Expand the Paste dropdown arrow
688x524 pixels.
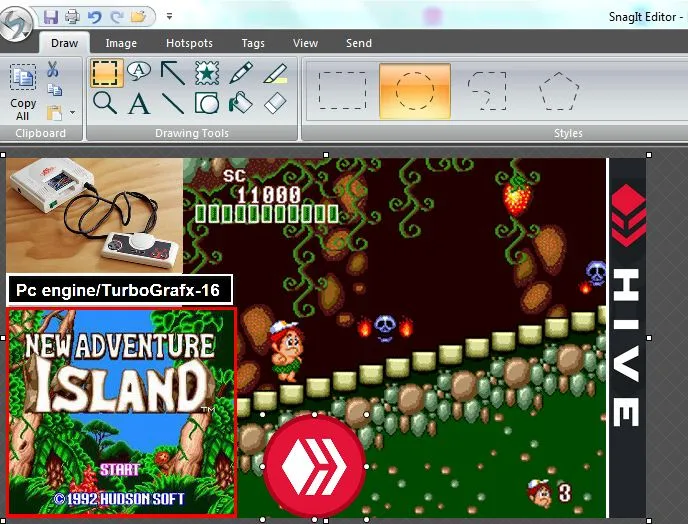click(72, 113)
